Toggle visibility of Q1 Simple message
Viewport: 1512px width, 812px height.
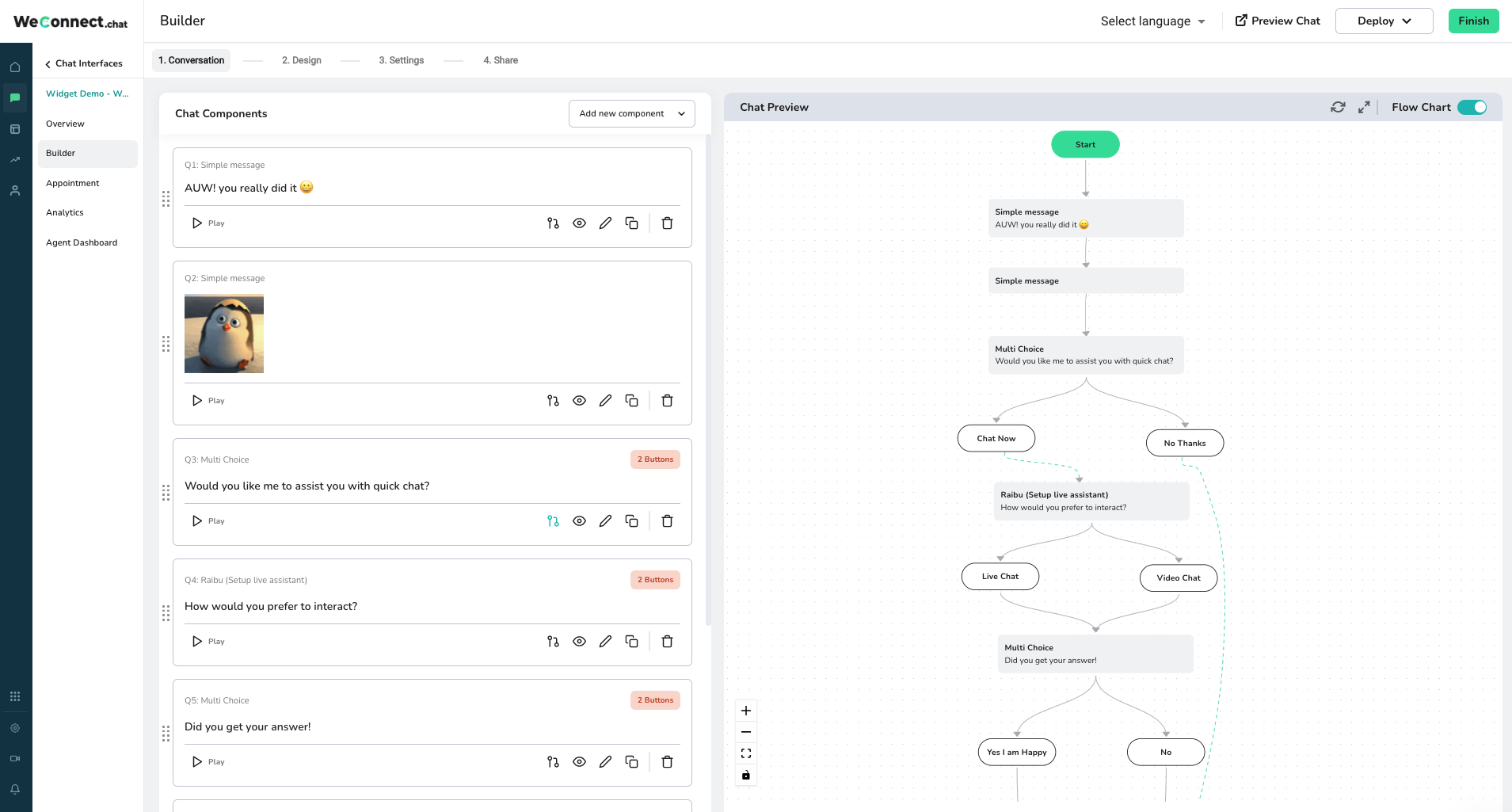(x=579, y=223)
